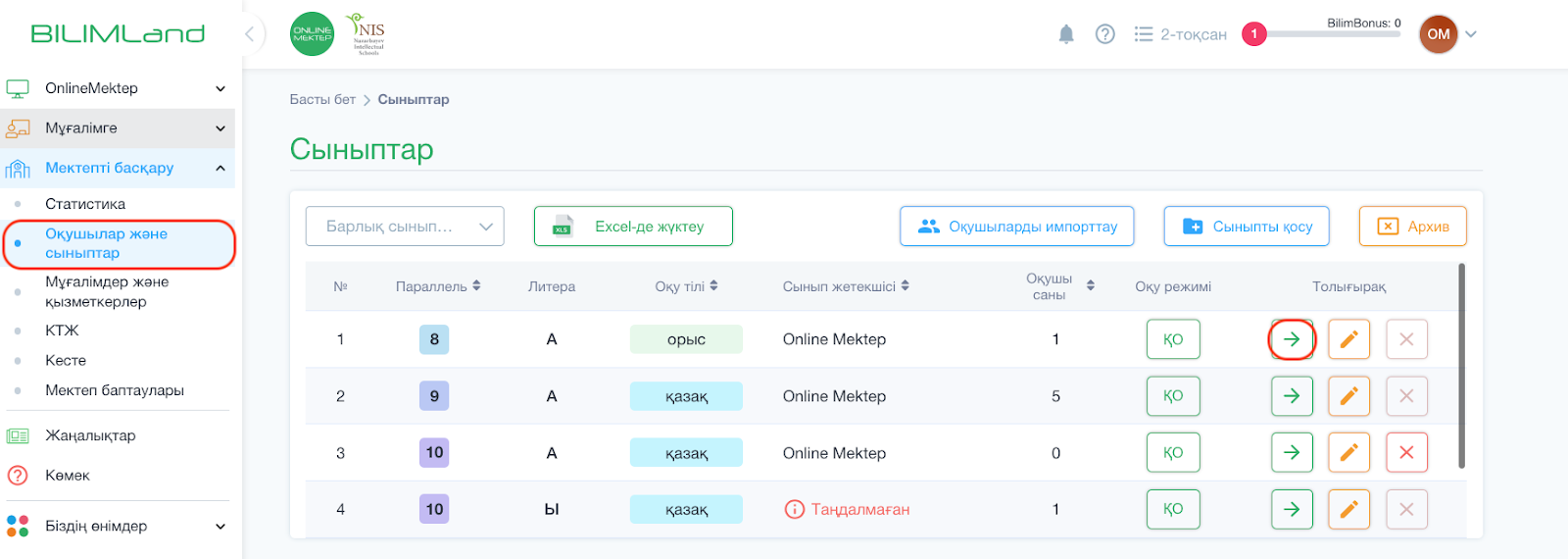Edit class 9 А with the pencil icon
The height and width of the screenshot is (559, 1568).
(1348, 396)
